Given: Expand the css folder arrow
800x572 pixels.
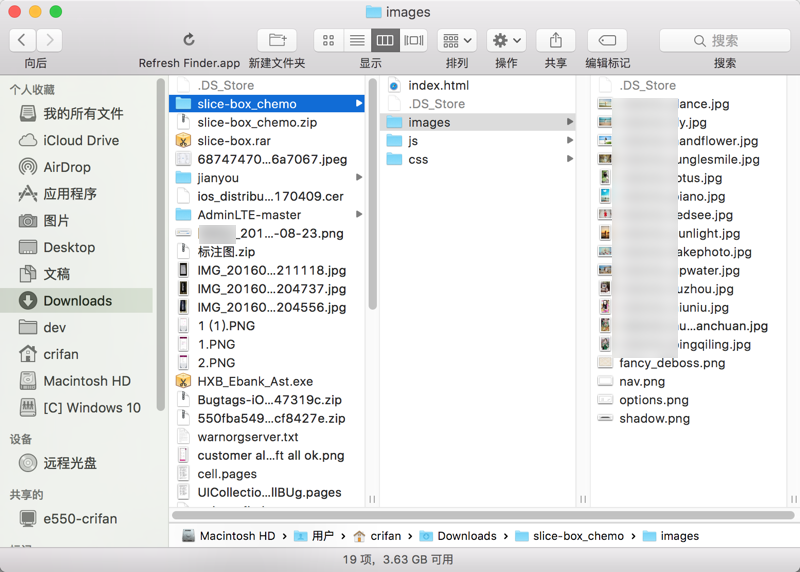Looking at the screenshot, I should tap(569, 159).
